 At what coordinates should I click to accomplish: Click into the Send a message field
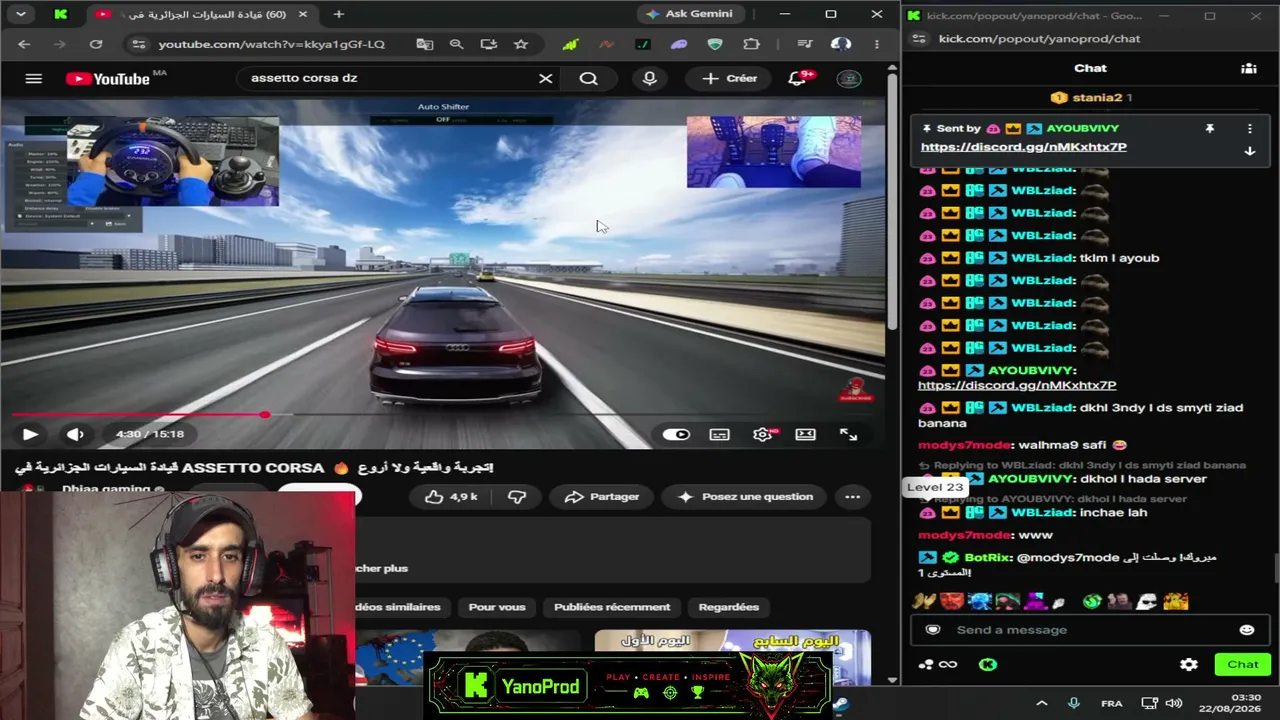pos(1090,630)
